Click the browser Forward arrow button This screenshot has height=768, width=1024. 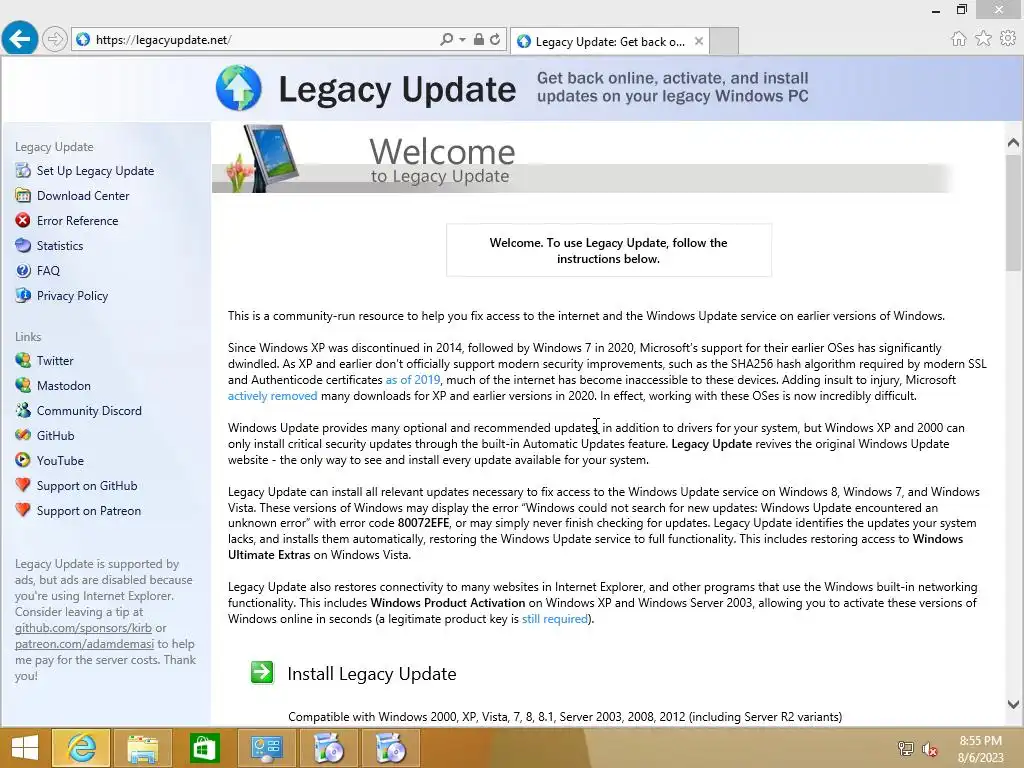[55, 39]
